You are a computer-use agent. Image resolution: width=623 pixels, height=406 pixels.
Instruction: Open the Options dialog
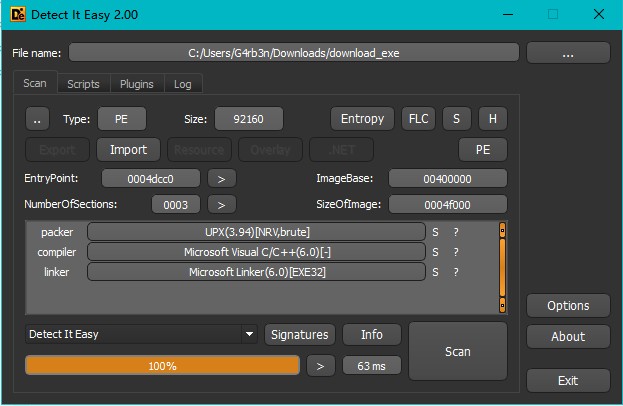(x=568, y=305)
